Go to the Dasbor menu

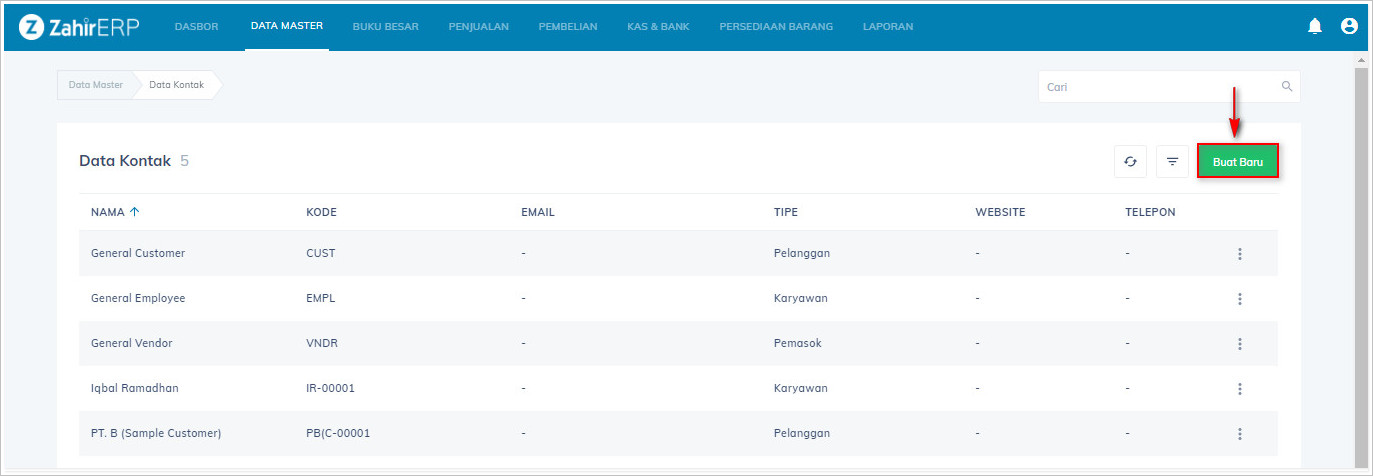pyautogui.click(x=196, y=27)
